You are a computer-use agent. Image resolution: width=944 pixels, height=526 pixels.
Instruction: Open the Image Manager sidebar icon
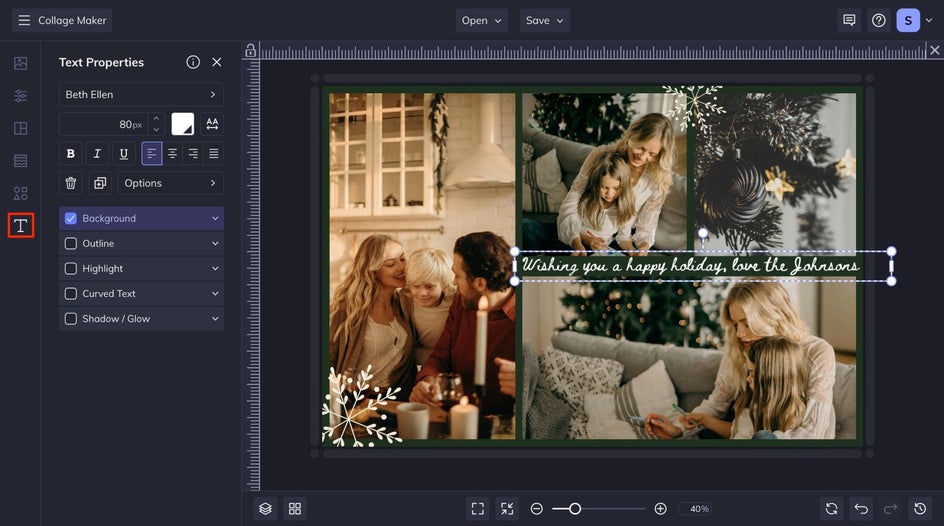pyautogui.click(x=20, y=63)
